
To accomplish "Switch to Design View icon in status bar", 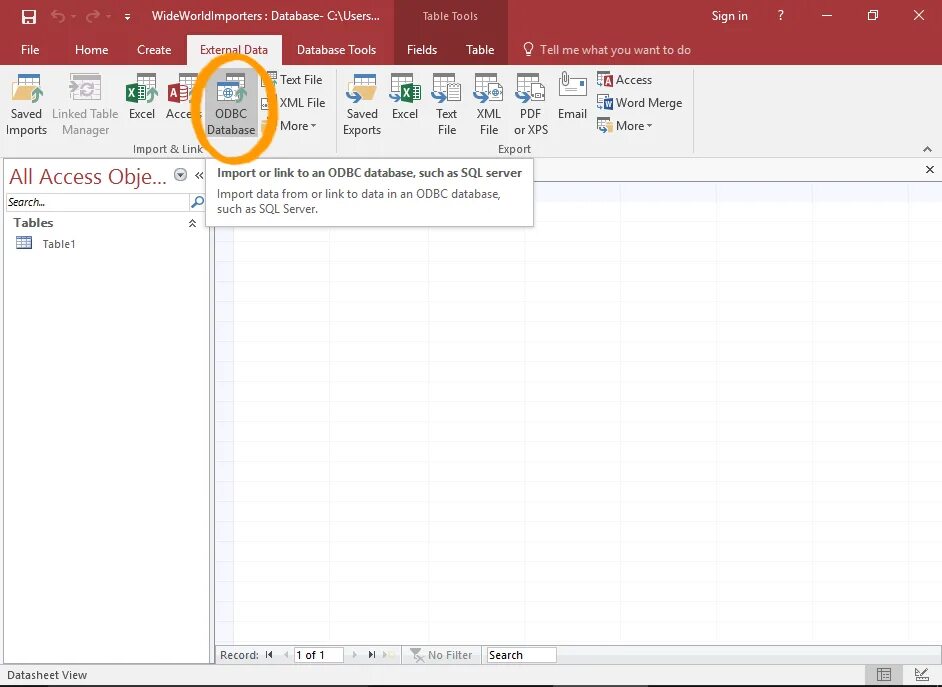I will click(x=921, y=674).
